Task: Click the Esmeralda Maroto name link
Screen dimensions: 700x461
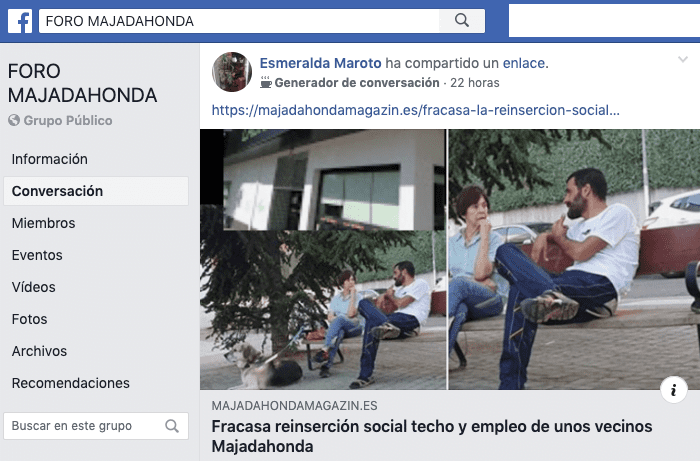Action: [x=321, y=63]
